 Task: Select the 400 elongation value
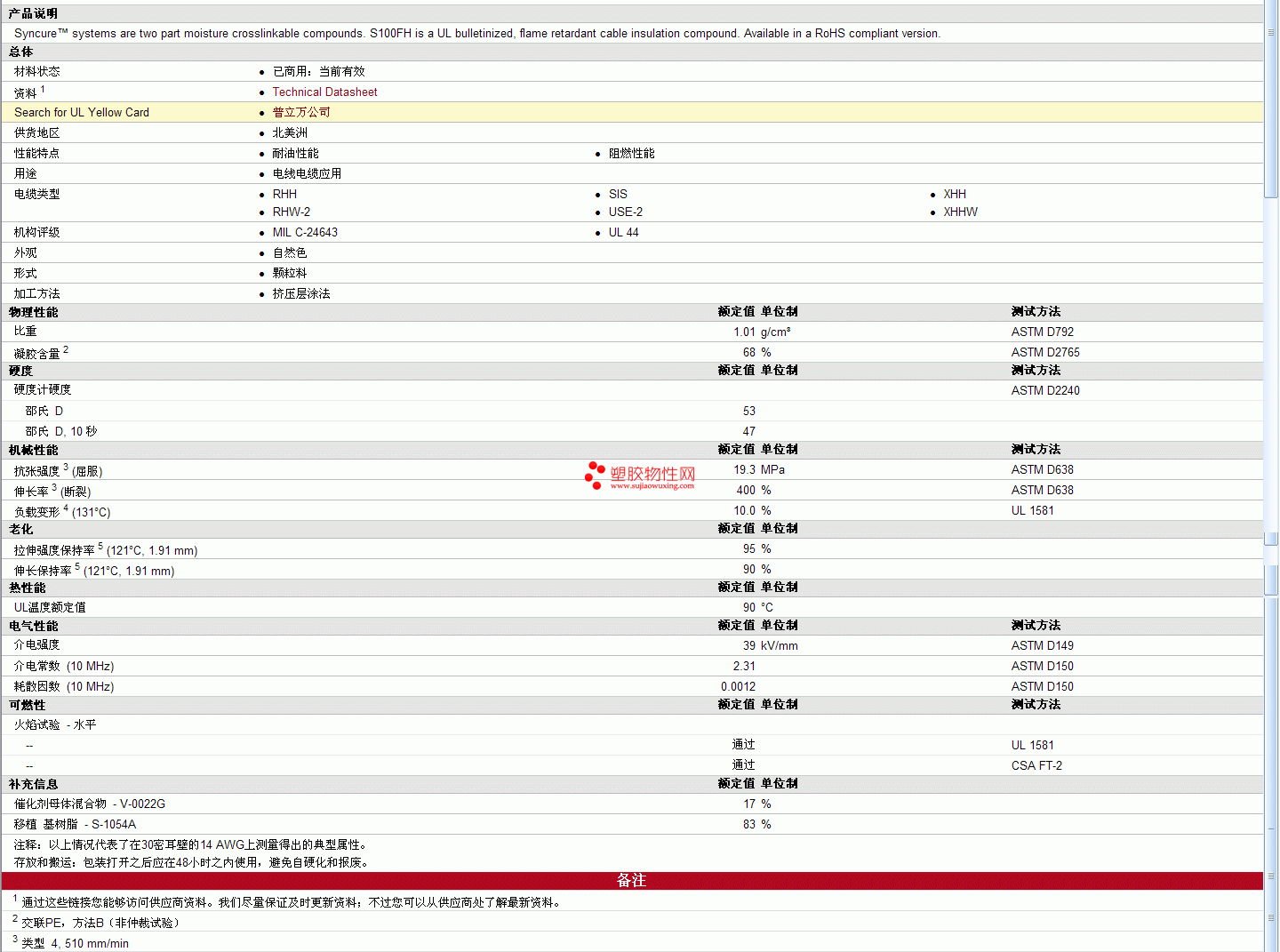tap(746, 490)
